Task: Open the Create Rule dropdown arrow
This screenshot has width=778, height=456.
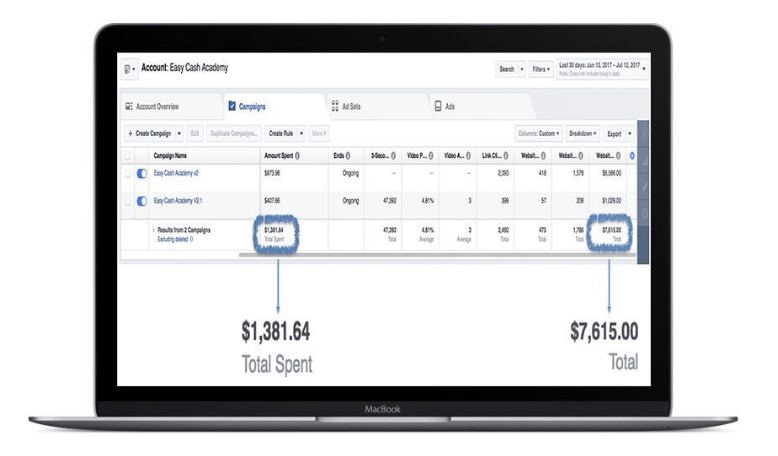Action: coord(301,133)
